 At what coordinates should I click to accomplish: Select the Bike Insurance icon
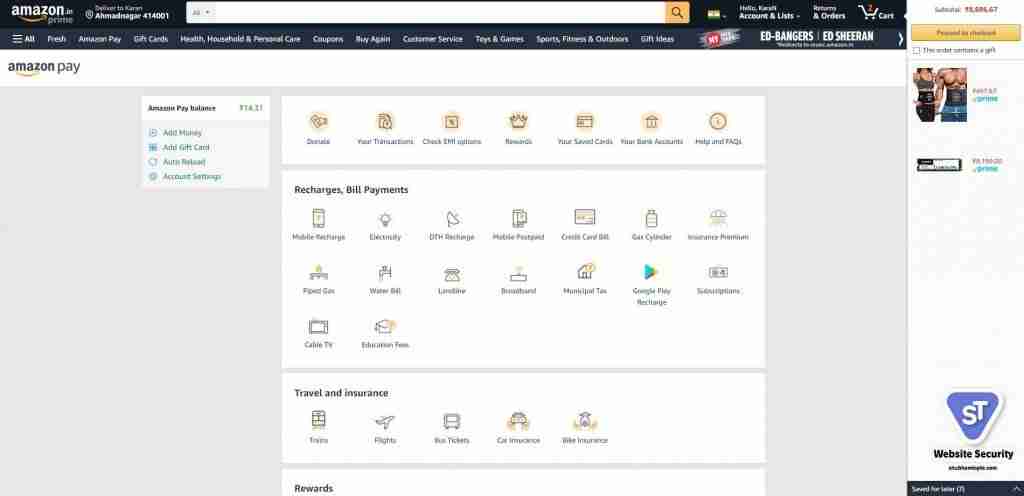point(585,422)
